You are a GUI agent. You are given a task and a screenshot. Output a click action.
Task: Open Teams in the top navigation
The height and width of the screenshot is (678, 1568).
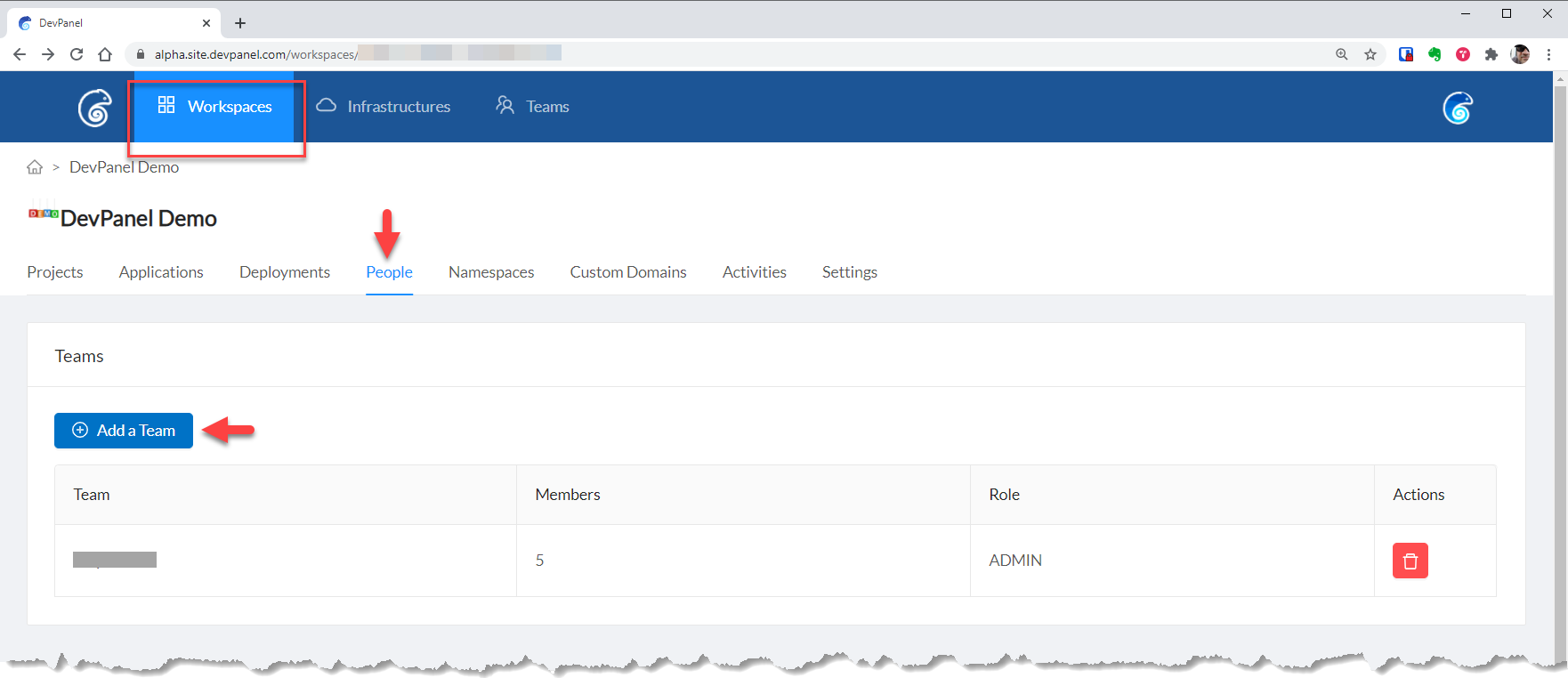(533, 107)
